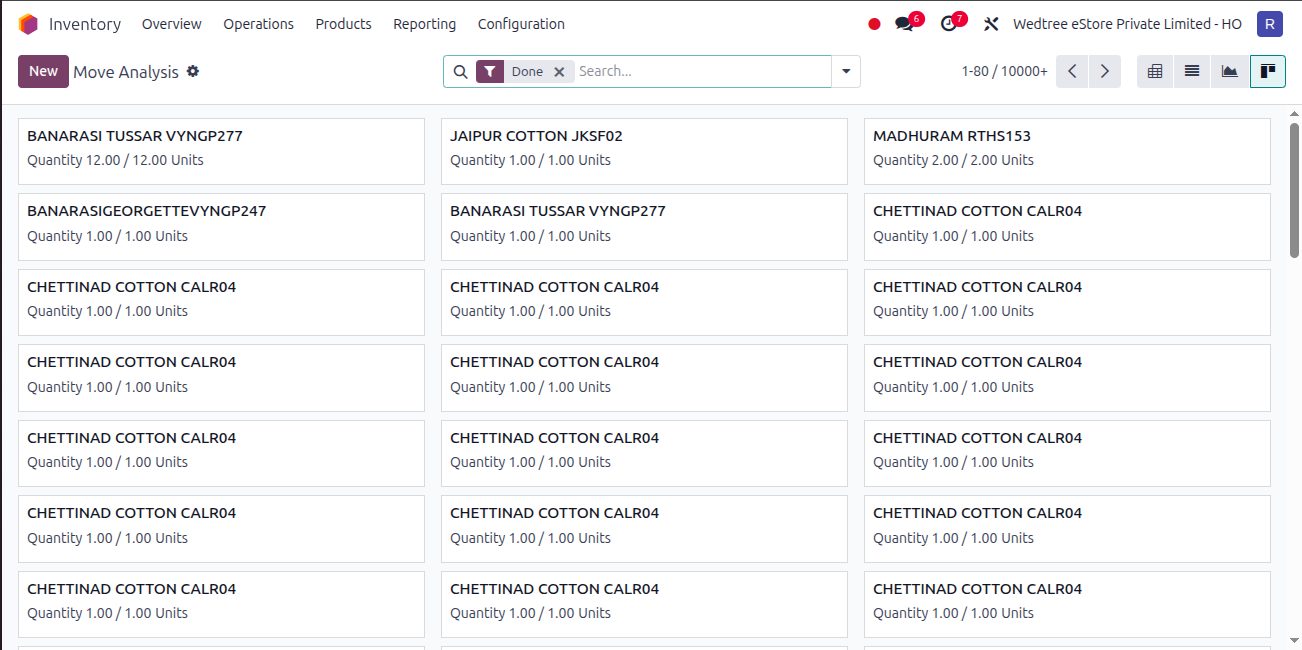Open the Overview menu
Screen dimensions: 1302x650
point(172,24)
